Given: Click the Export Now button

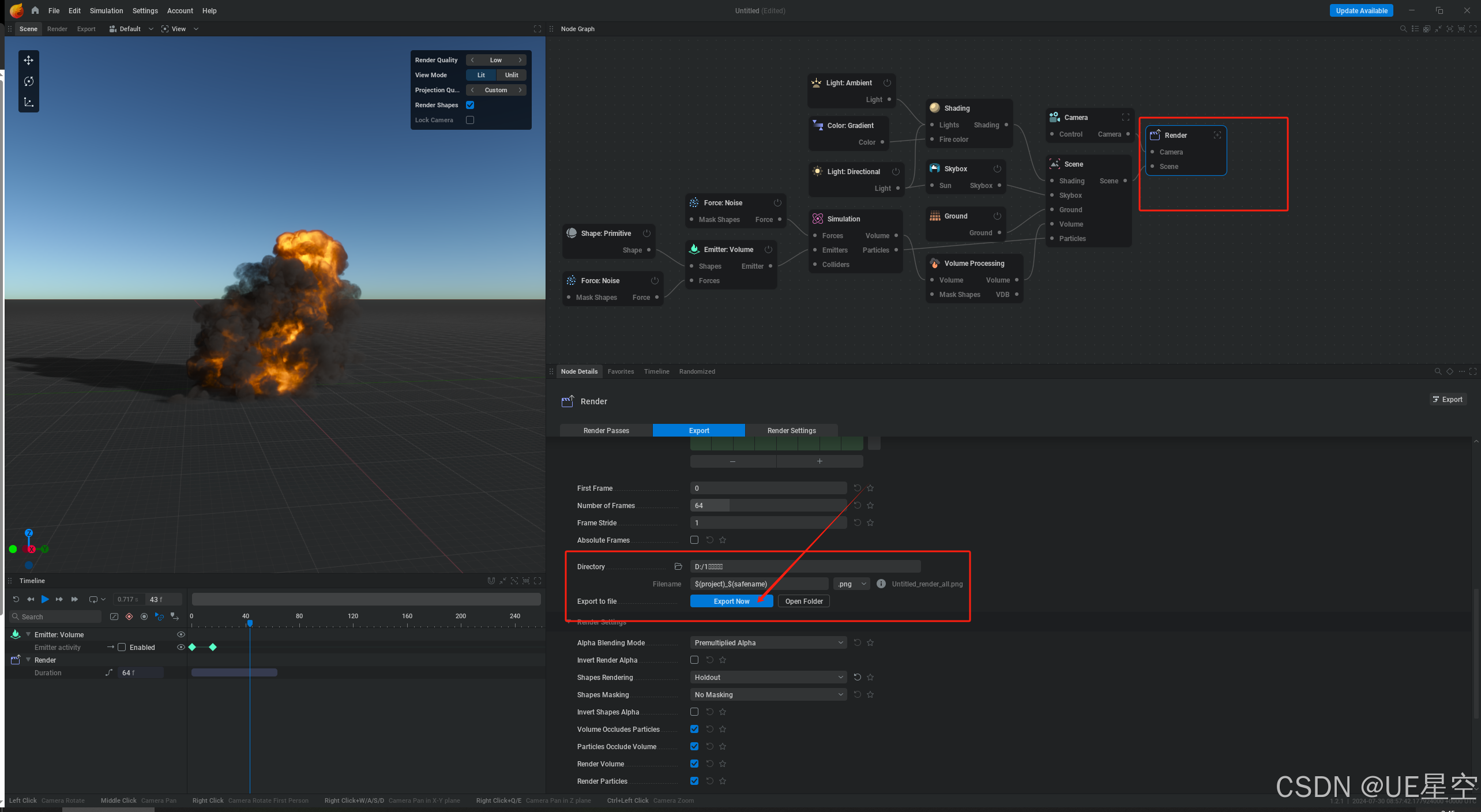Looking at the screenshot, I should click(x=731, y=601).
